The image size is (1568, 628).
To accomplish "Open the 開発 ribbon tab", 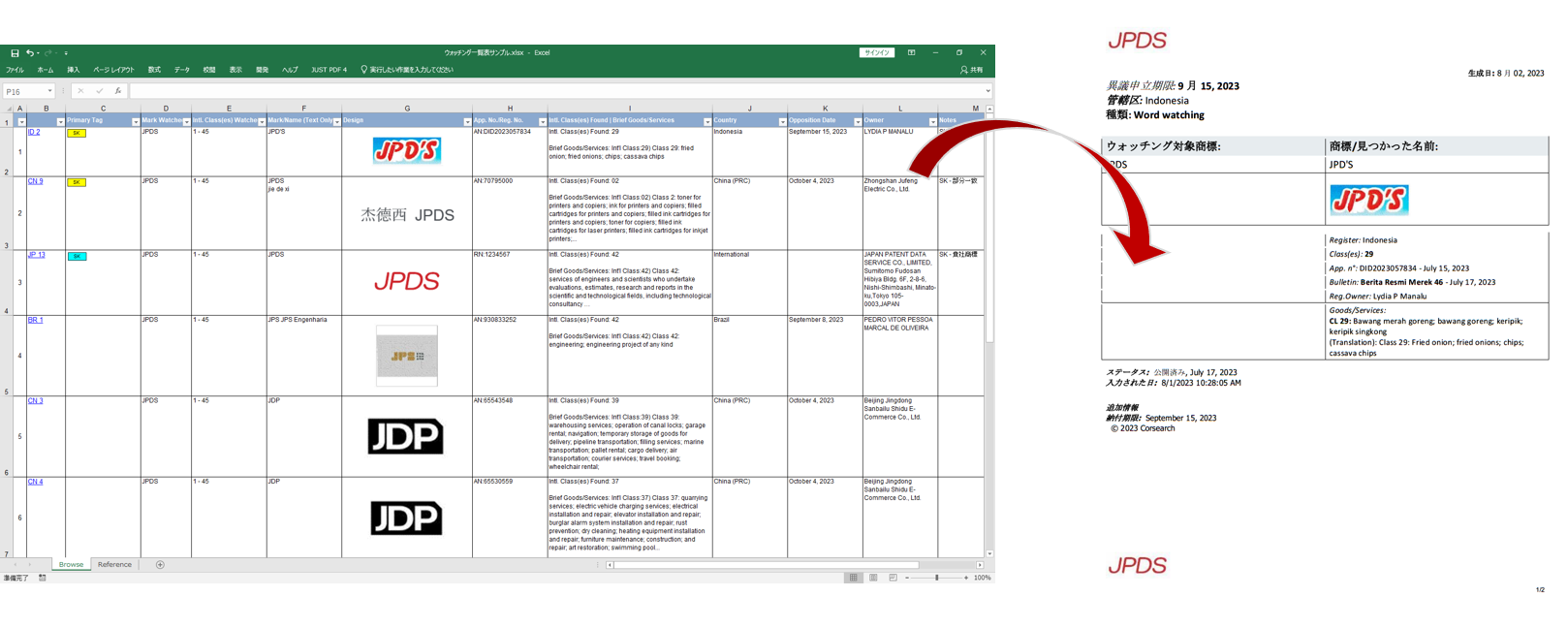I will coord(262,70).
